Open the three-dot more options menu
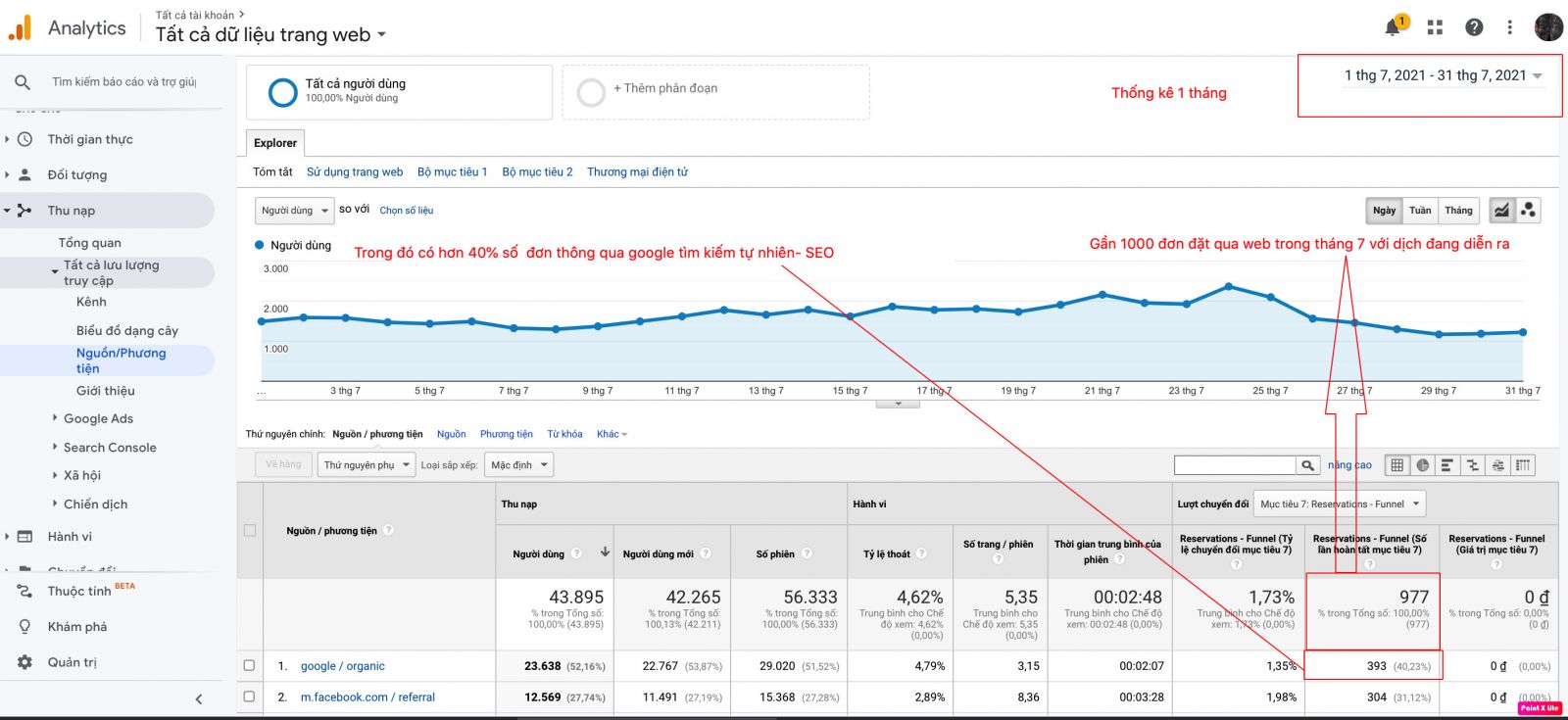The height and width of the screenshot is (720, 1568). point(1509,27)
